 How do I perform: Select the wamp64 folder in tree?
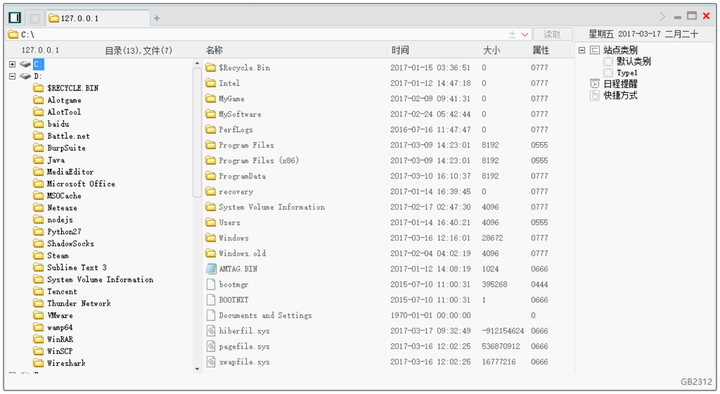(60, 327)
